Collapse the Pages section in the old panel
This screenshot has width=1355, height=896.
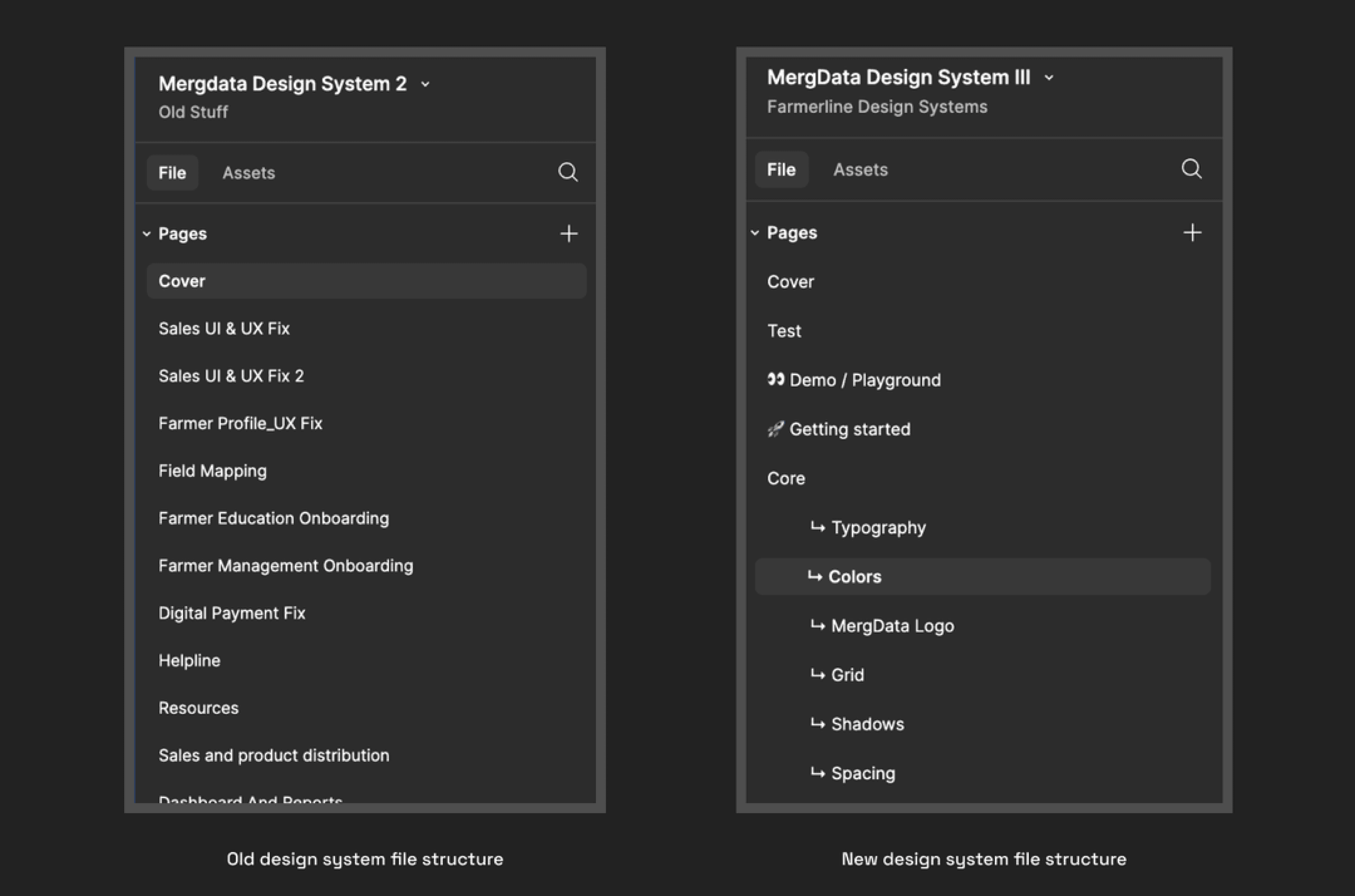(147, 234)
